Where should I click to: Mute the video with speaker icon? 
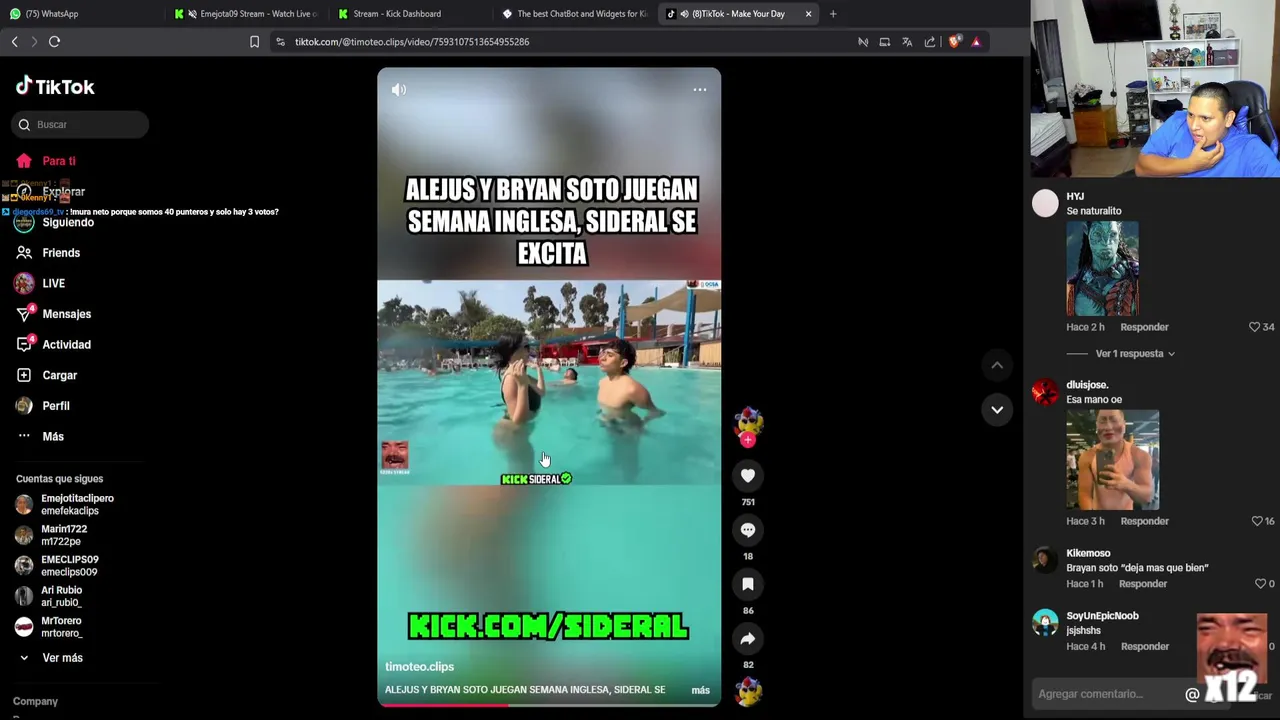[x=399, y=90]
